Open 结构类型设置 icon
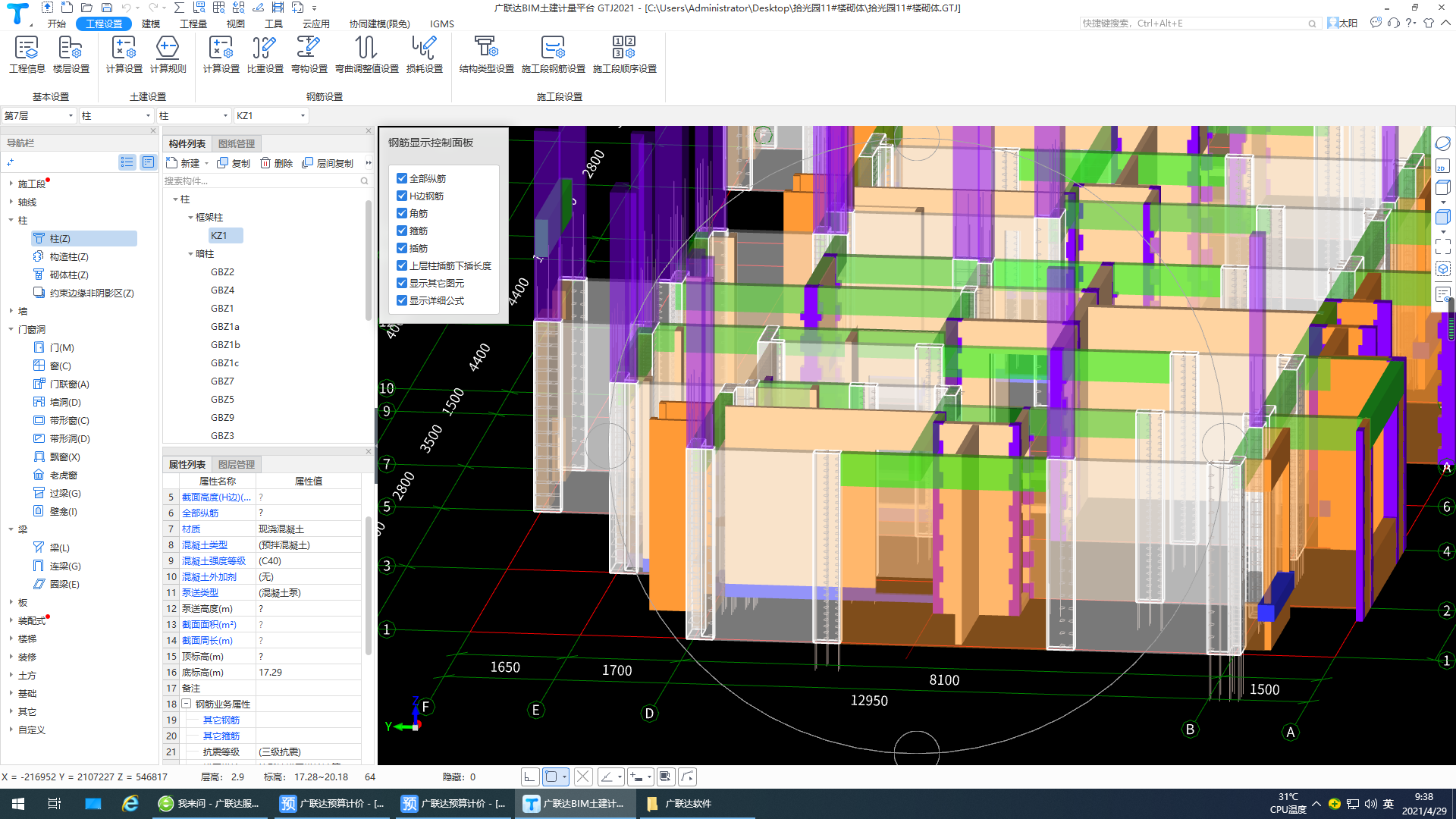The width and height of the screenshot is (1456, 819). click(x=486, y=55)
